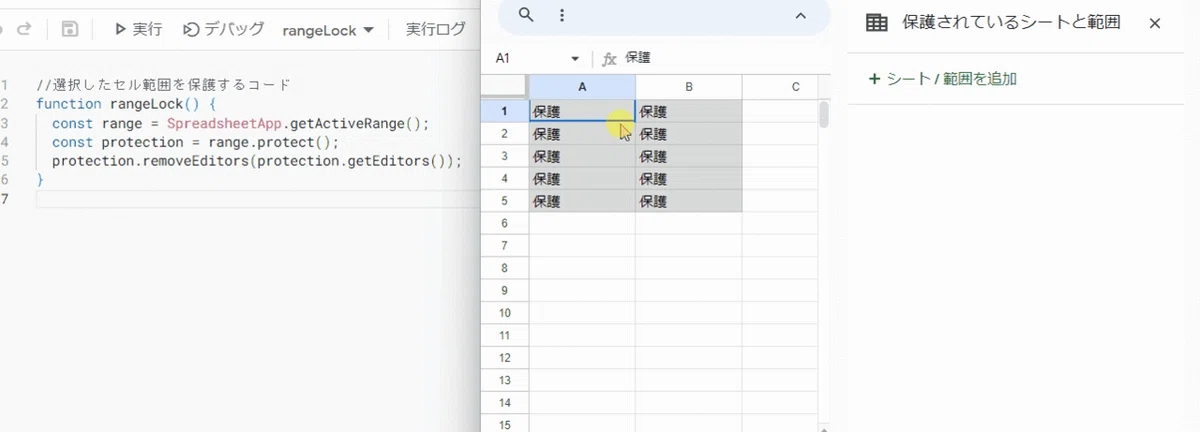Click code line with range.protect()
The width and height of the screenshot is (1200, 432).
coord(195,142)
